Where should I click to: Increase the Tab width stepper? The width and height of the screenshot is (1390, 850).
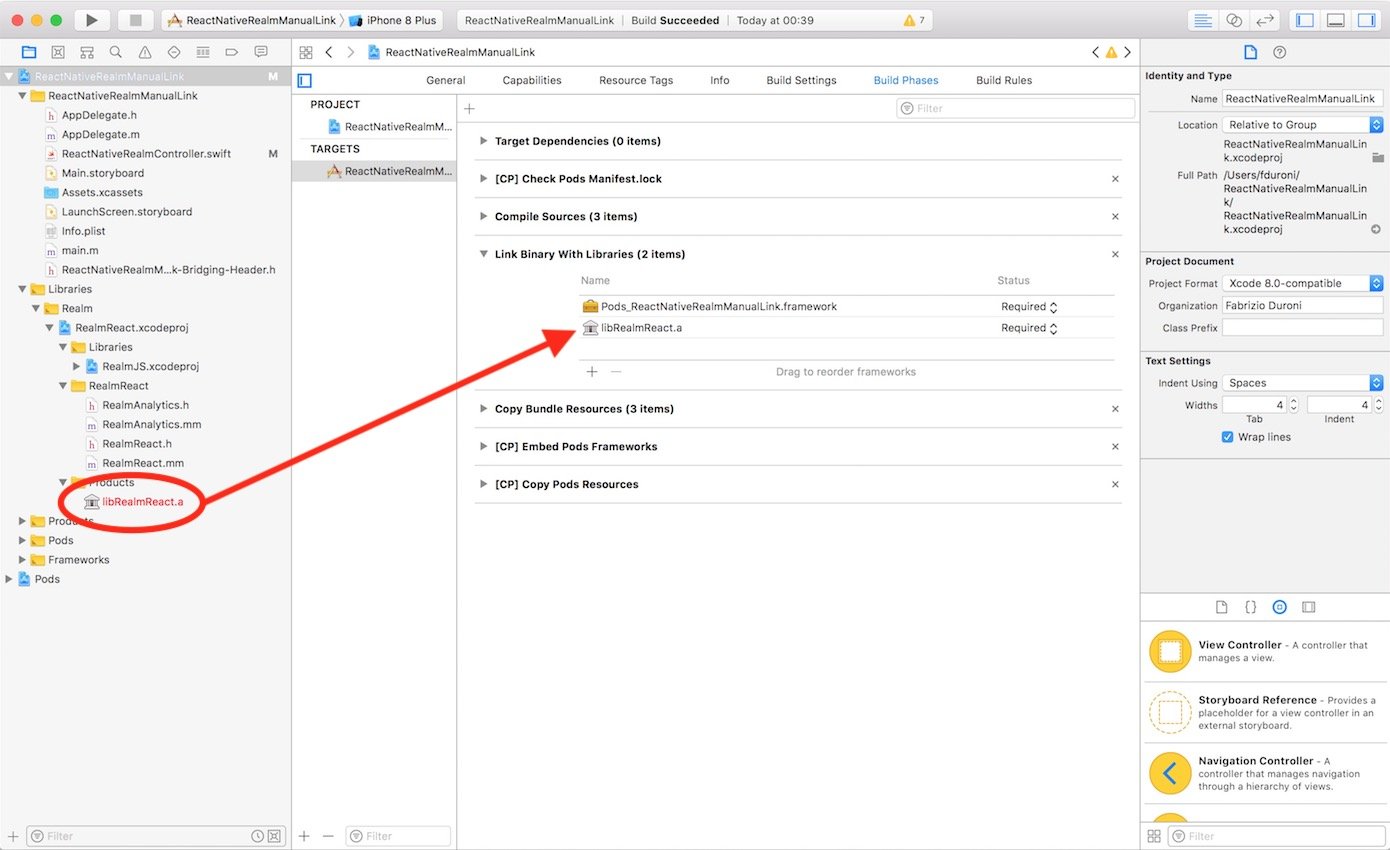click(x=1293, y=401)
